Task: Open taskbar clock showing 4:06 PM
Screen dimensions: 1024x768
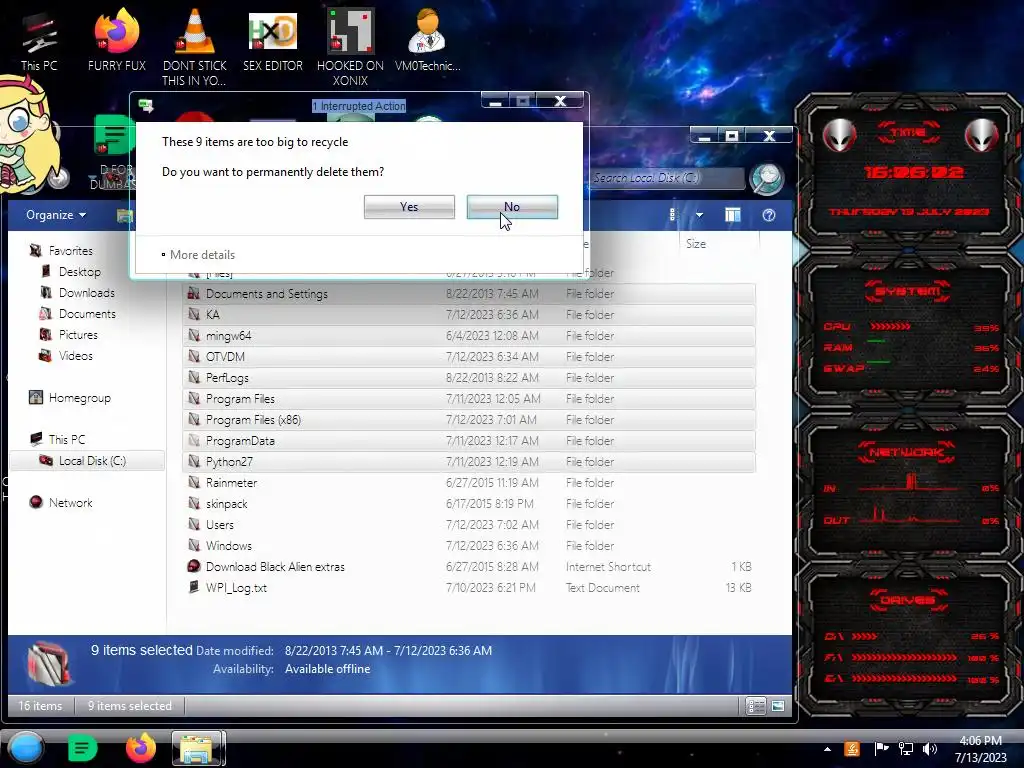Action: 980,749
